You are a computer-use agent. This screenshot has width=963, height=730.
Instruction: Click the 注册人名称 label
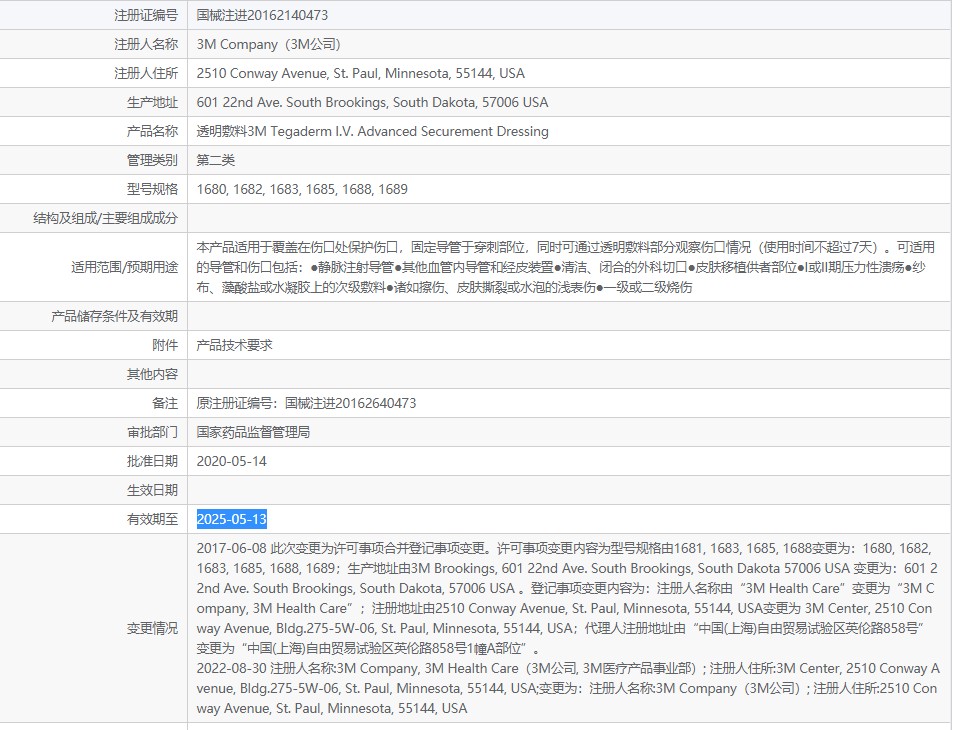146,44
